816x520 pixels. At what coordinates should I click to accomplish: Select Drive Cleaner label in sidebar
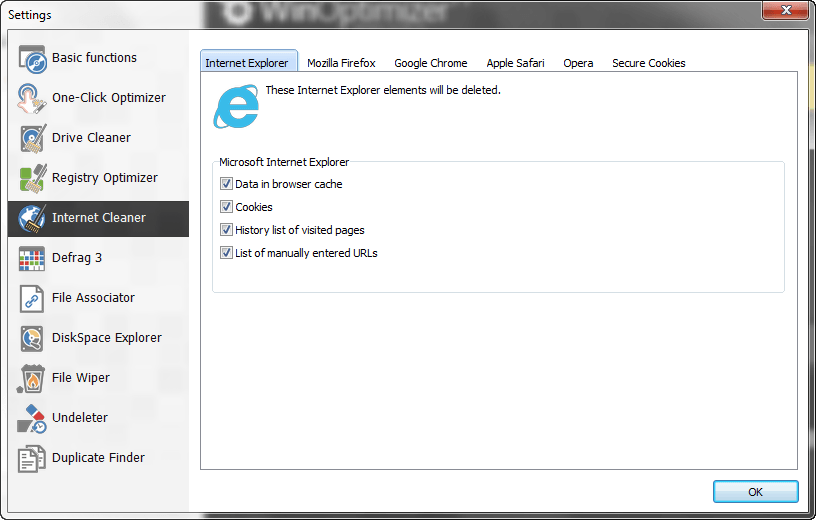(x=91, y=138)
